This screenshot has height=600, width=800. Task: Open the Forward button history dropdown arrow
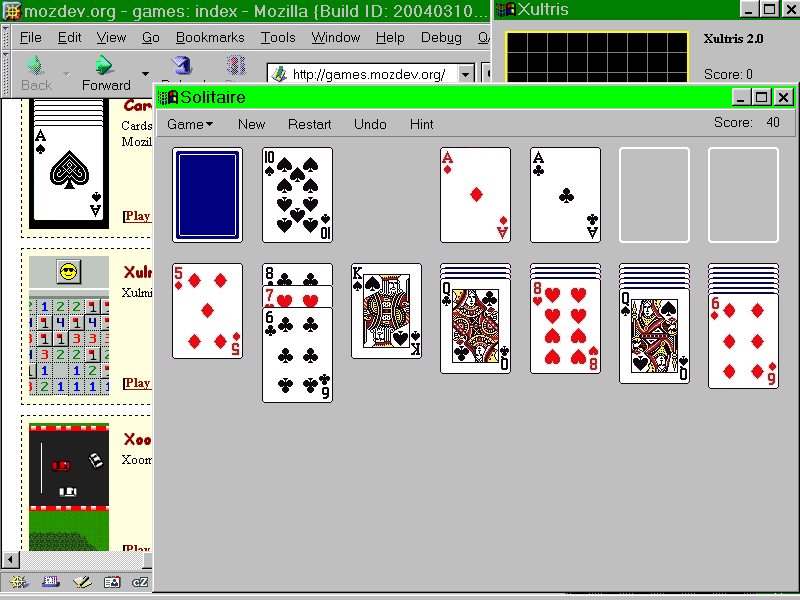[145, 74]
